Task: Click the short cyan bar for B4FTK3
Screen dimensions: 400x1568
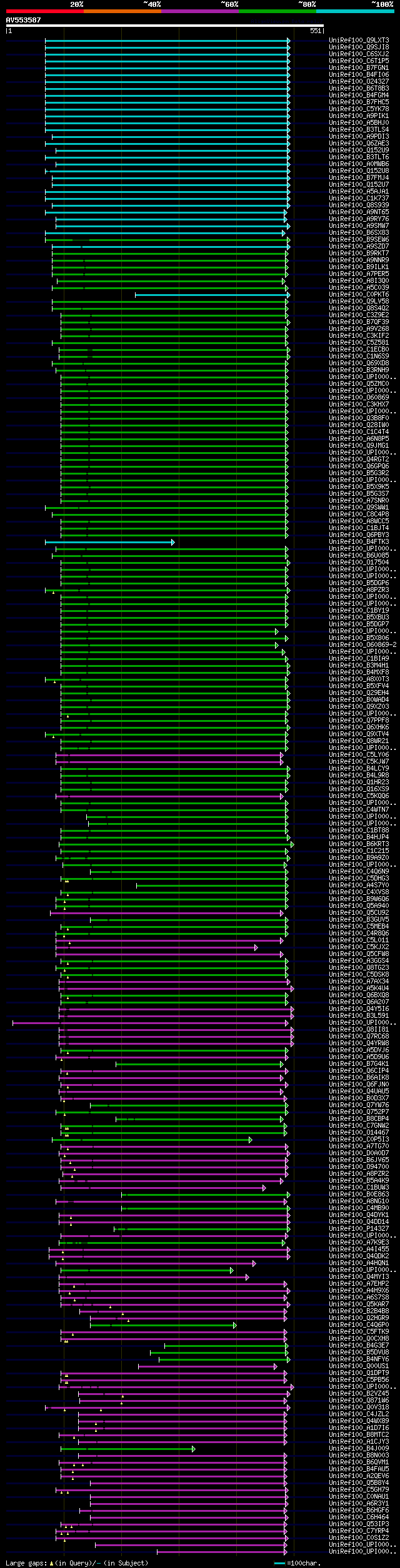Action: (110, 542)
